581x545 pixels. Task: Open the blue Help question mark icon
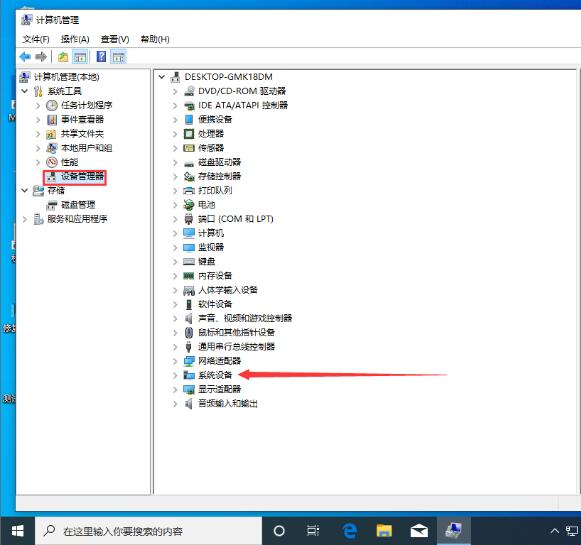[x=101, y=57]
